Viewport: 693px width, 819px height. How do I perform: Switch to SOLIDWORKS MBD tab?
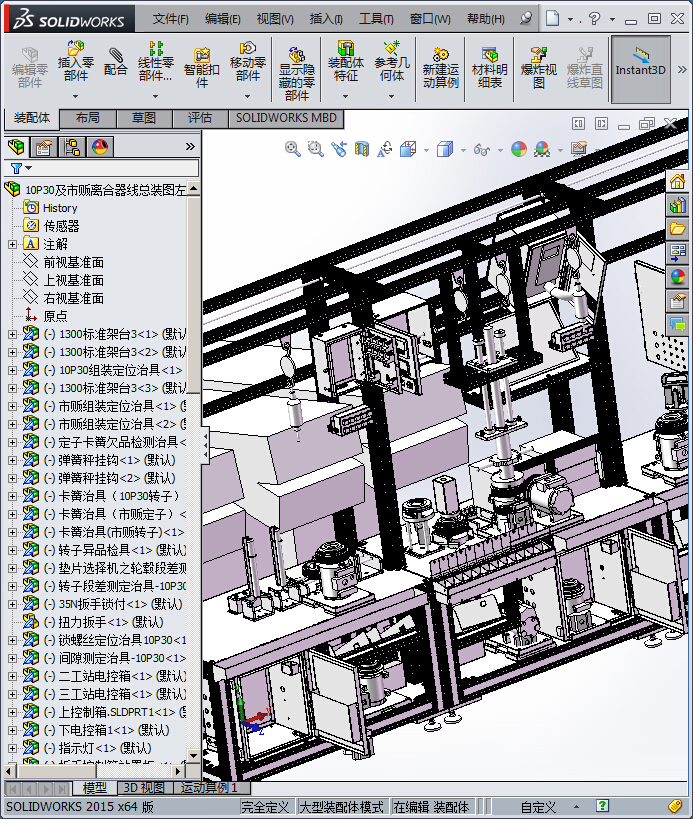[286, 118]
